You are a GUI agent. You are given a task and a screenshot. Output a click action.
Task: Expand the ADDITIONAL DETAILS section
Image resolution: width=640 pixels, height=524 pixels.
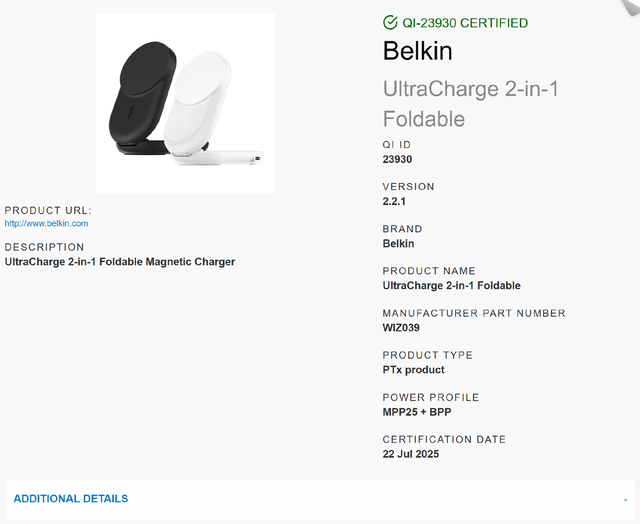(71, 498)
